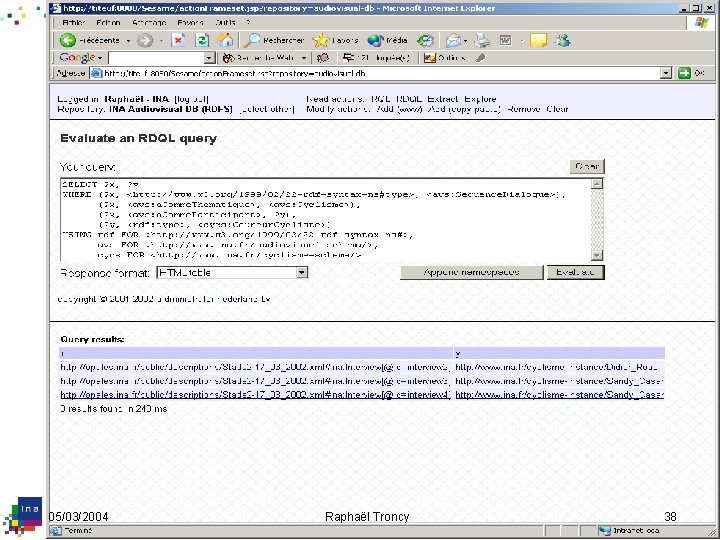
Task: Open the Rechercher le Web dropdown arrow
Action: pos(304,58)
